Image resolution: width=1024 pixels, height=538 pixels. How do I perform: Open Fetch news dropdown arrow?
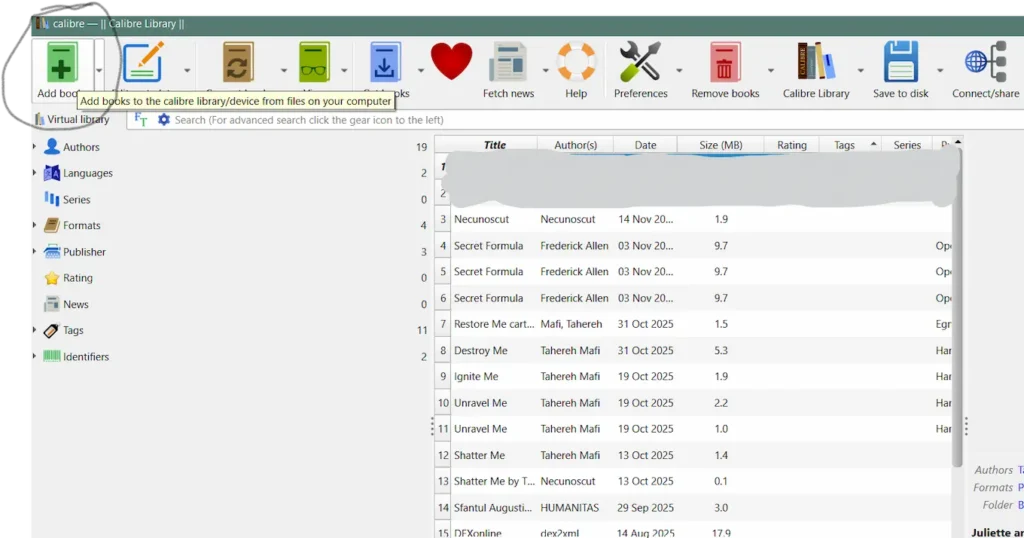click(x=545, y=70)
